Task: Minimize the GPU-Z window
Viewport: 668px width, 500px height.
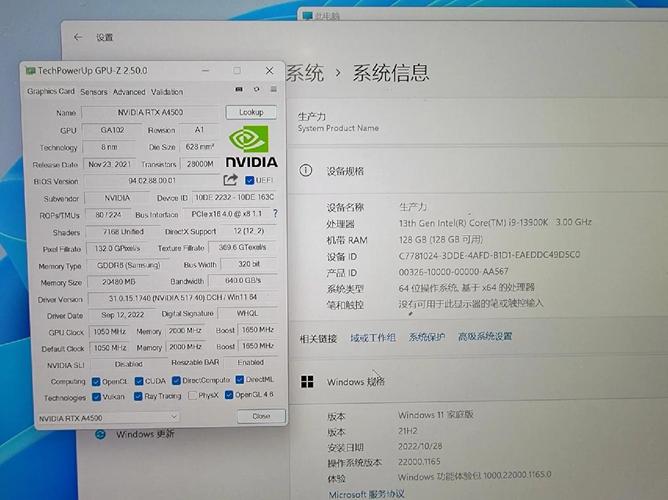Action: pyautogui.click(x=205, y=70)
